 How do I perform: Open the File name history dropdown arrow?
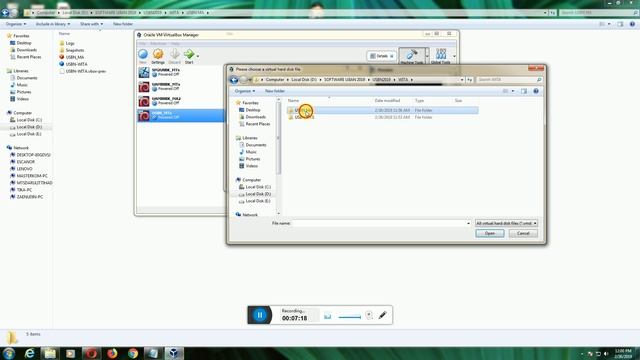tap(469, 223)
